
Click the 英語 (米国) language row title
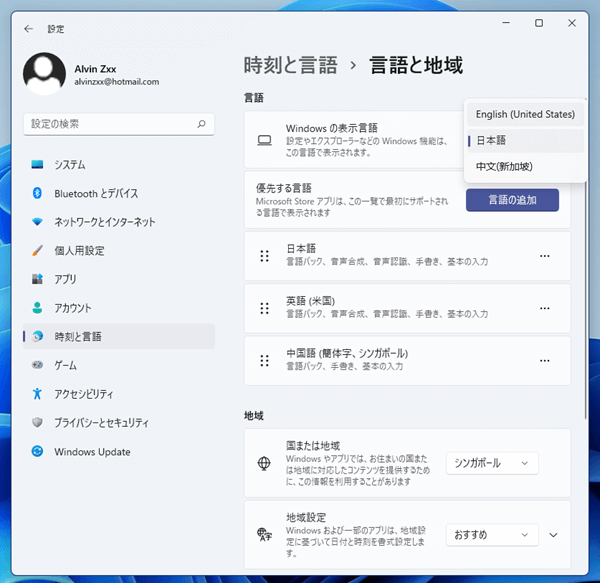[311, 301]
